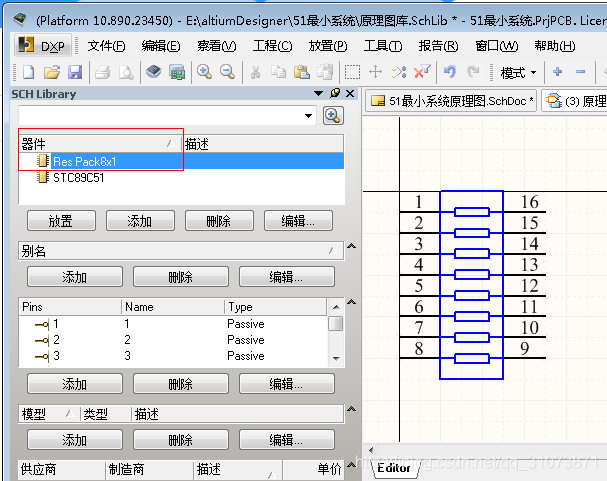
Task: Click the Zoom Out magnifier icon
Action: point(227,72)
